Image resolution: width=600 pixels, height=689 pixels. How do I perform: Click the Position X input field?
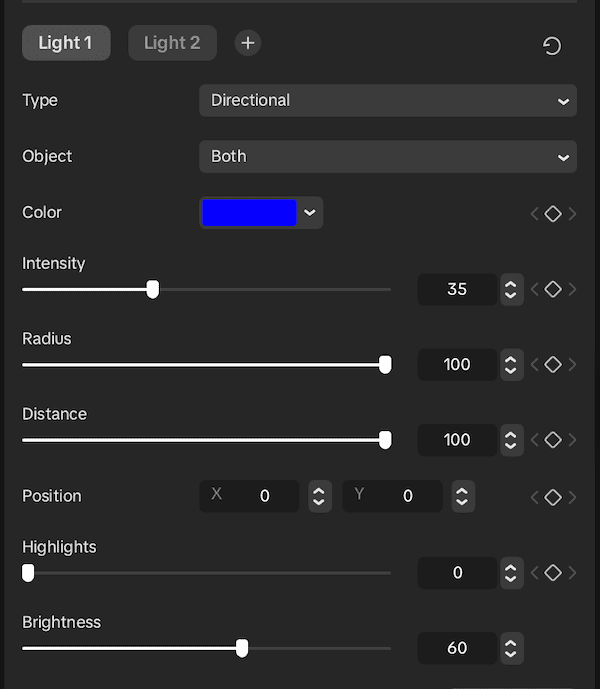pos(249,496)
